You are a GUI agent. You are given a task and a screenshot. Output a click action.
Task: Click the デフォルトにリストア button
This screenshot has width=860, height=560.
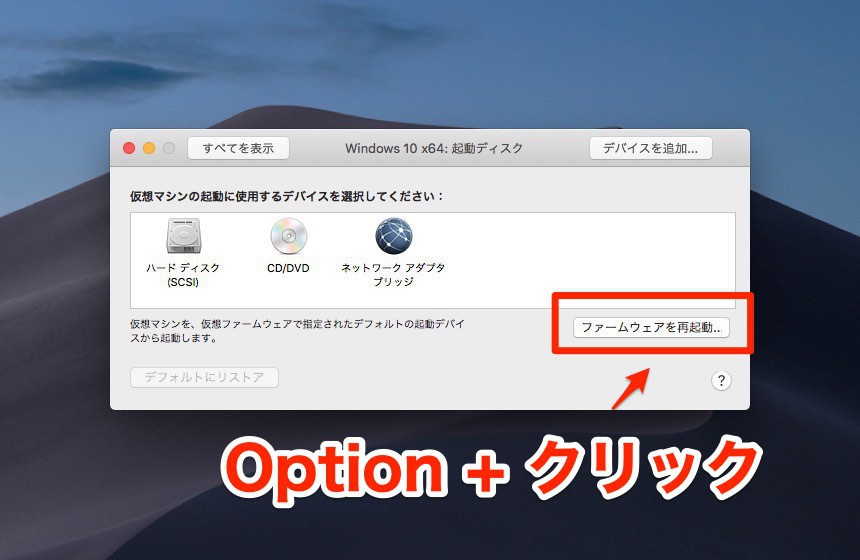coord(204,377)
